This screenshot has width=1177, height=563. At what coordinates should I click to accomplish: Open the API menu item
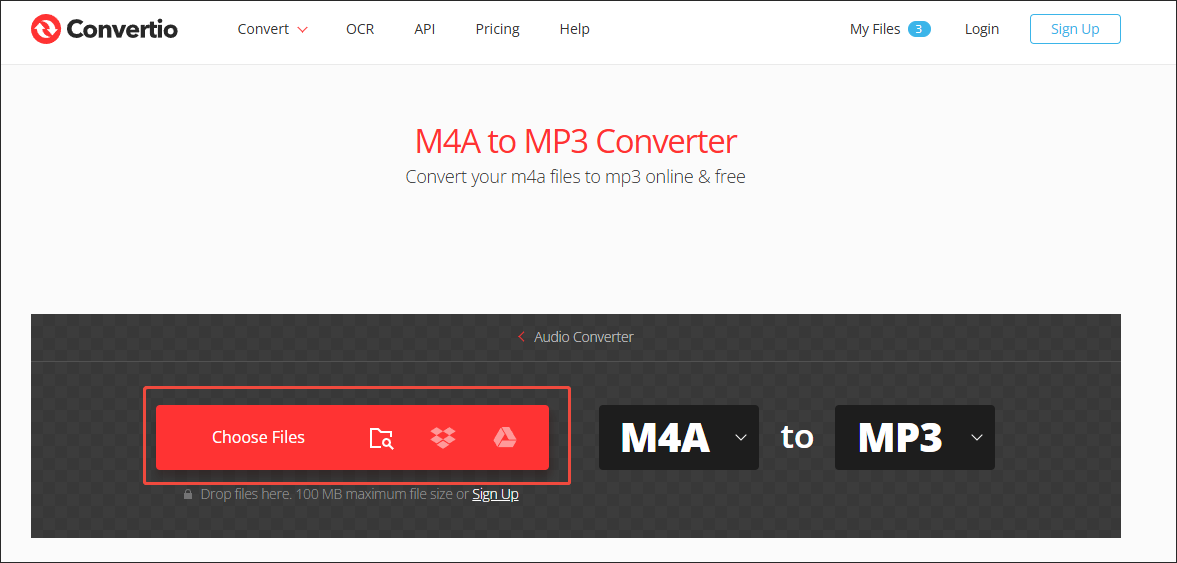coord(425,29)
